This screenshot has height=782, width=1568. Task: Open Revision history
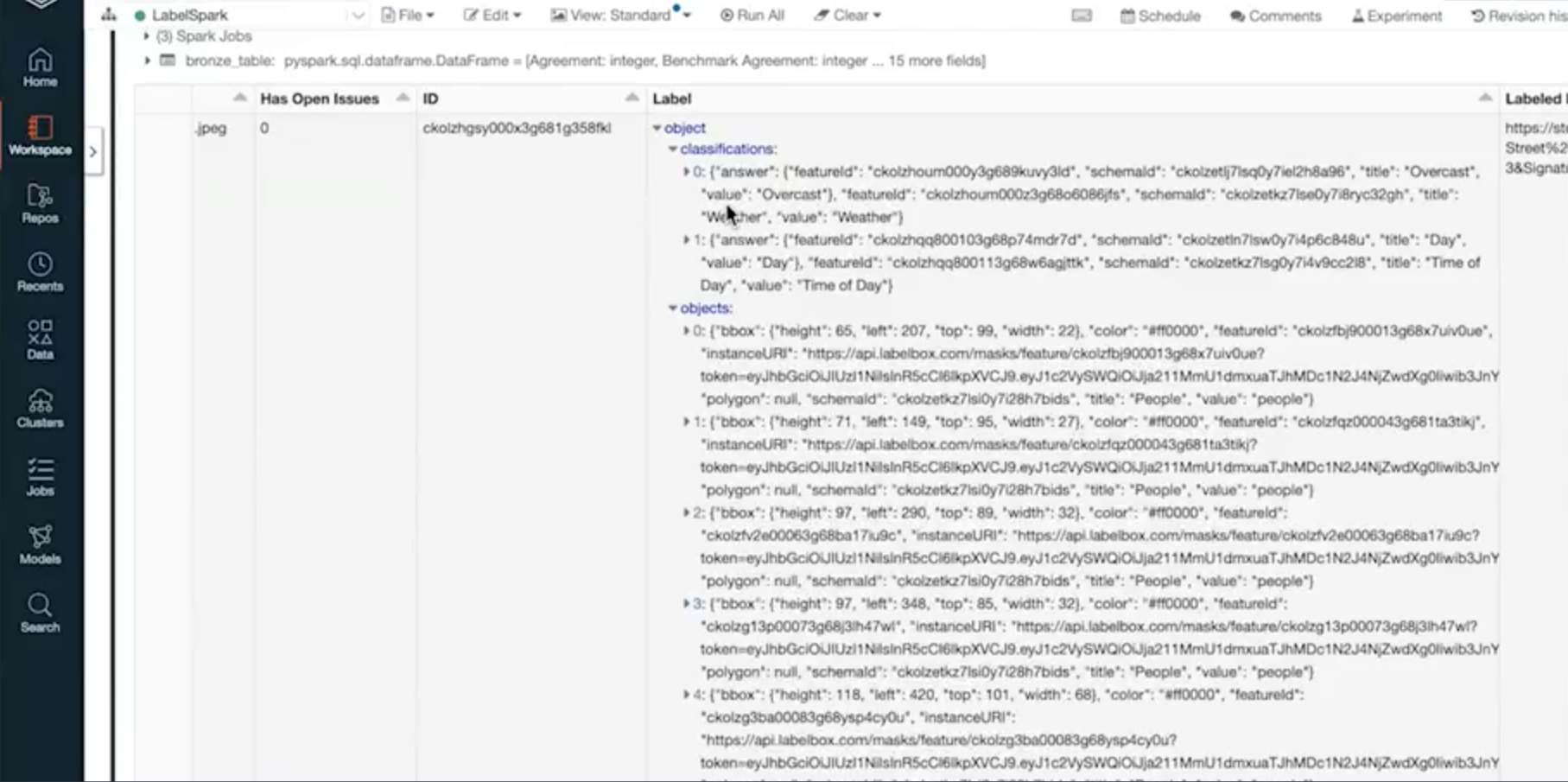coord(1519,16)
